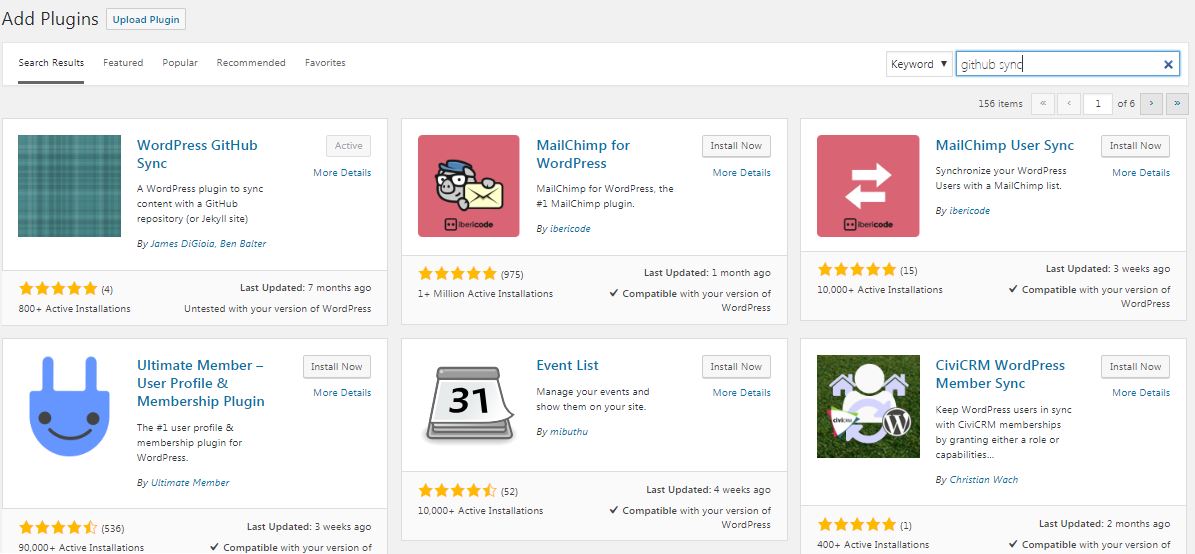Image resolution: width=1195 pixels, height=554 pixels.
Task: Open the Featured plugins tab
Action: coord(123,63)
